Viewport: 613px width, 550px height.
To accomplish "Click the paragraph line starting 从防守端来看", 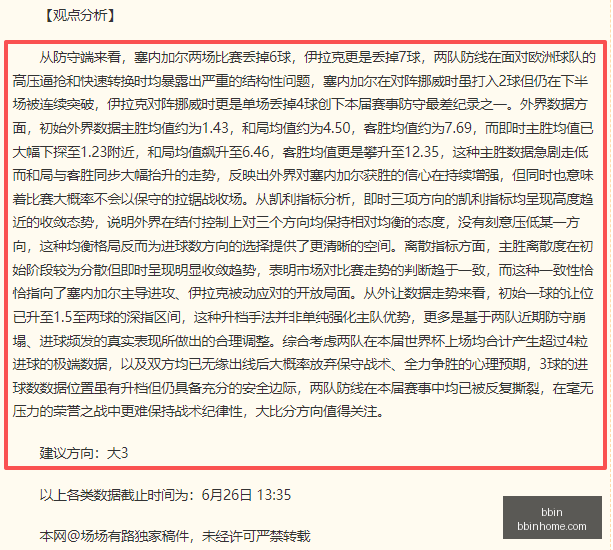I will 317,57.
